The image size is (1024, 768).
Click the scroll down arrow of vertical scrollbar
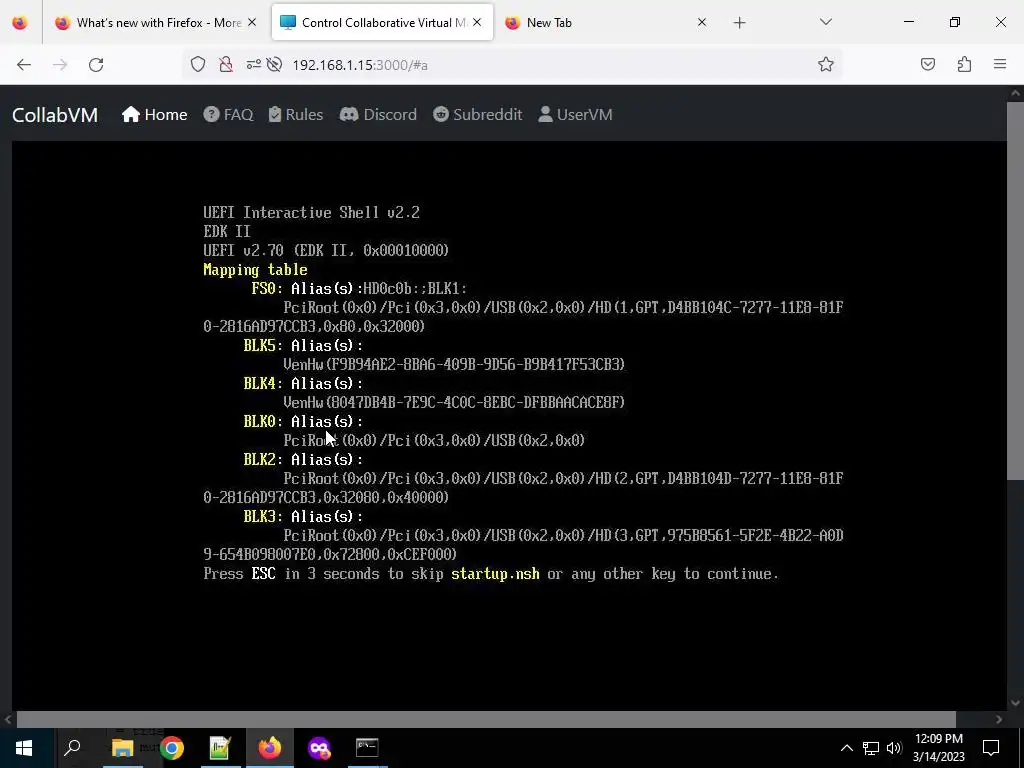point(1016,703)
